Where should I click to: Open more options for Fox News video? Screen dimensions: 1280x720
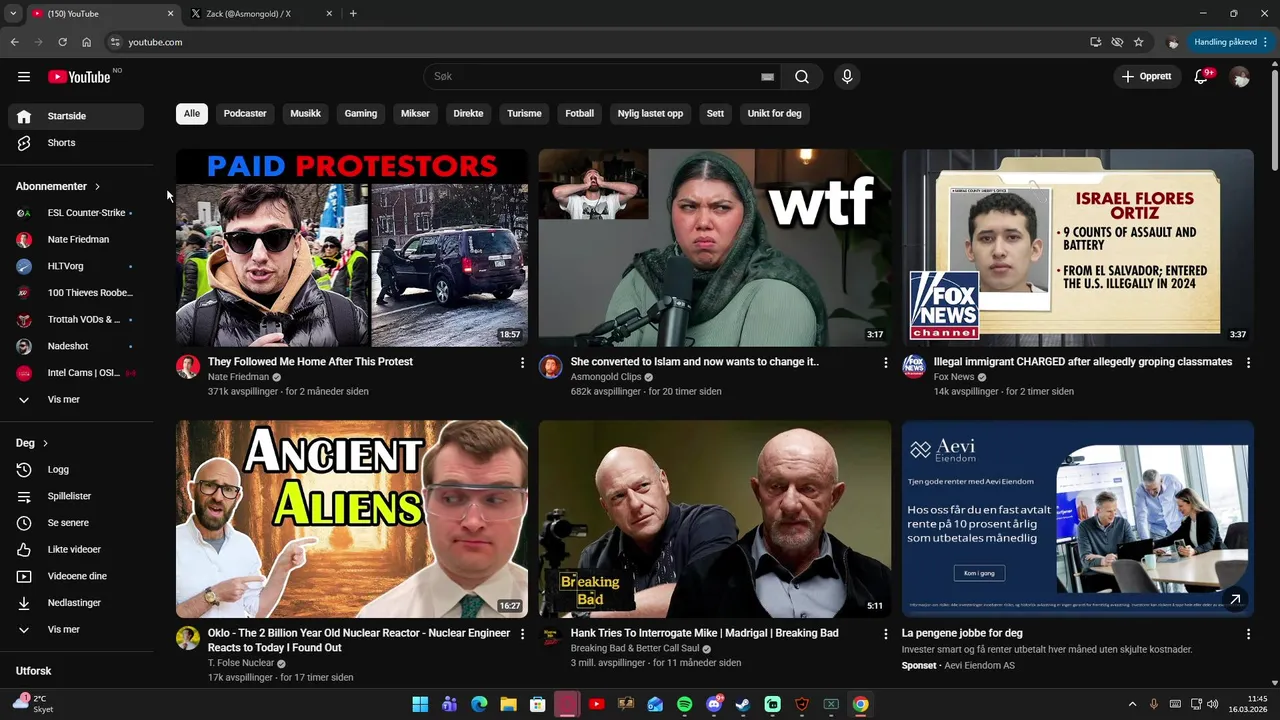[1248, 363]
